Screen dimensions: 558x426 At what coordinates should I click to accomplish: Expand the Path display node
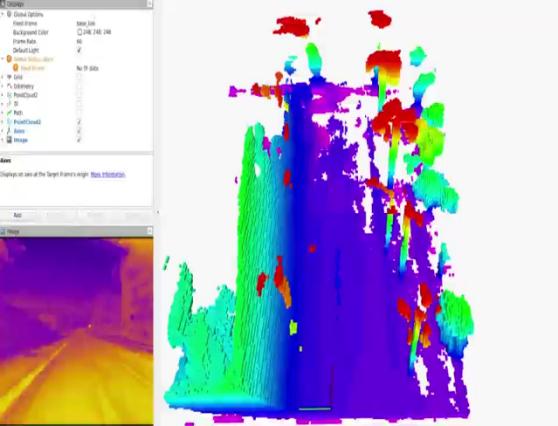[2, 113]
